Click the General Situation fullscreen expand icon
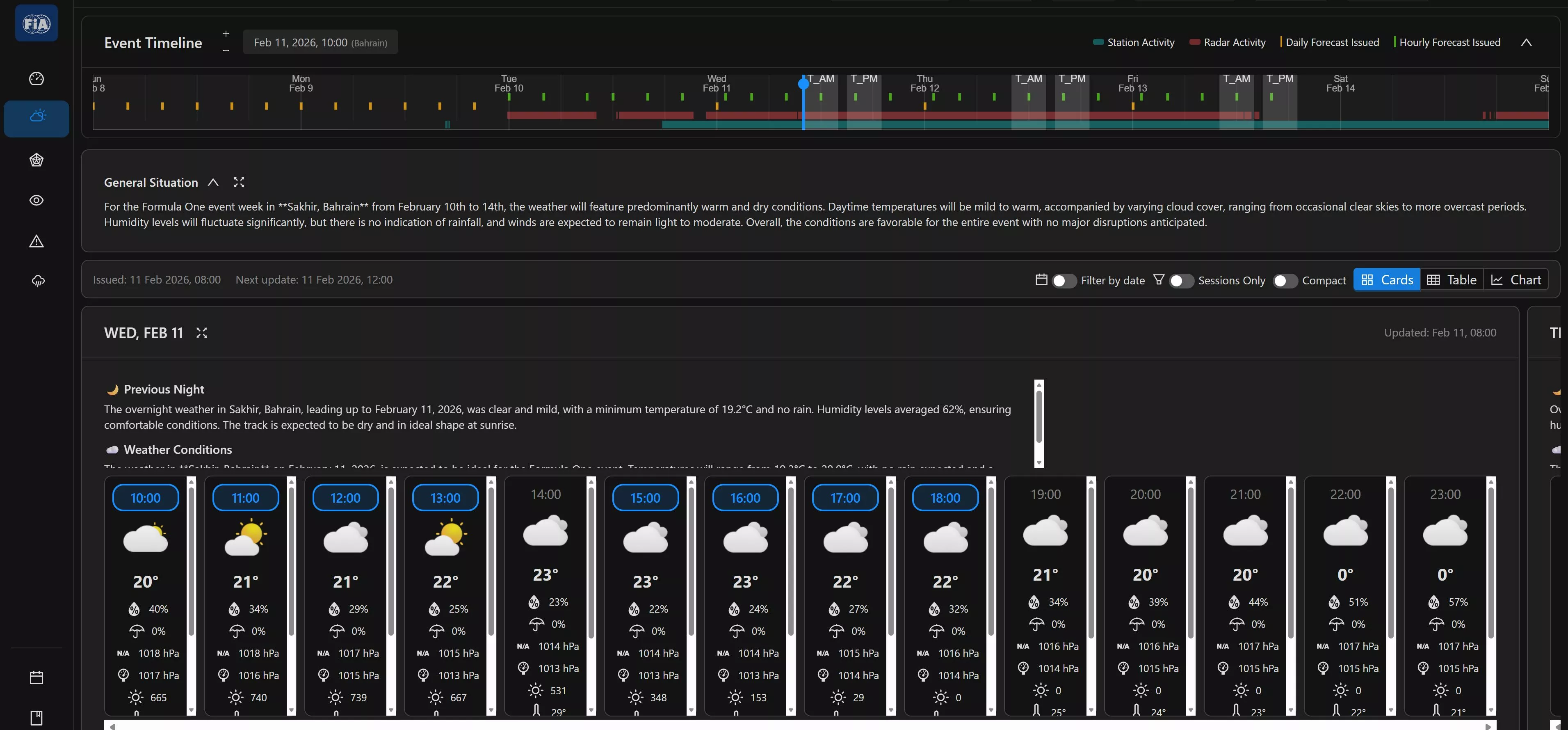 pos(239,182)
